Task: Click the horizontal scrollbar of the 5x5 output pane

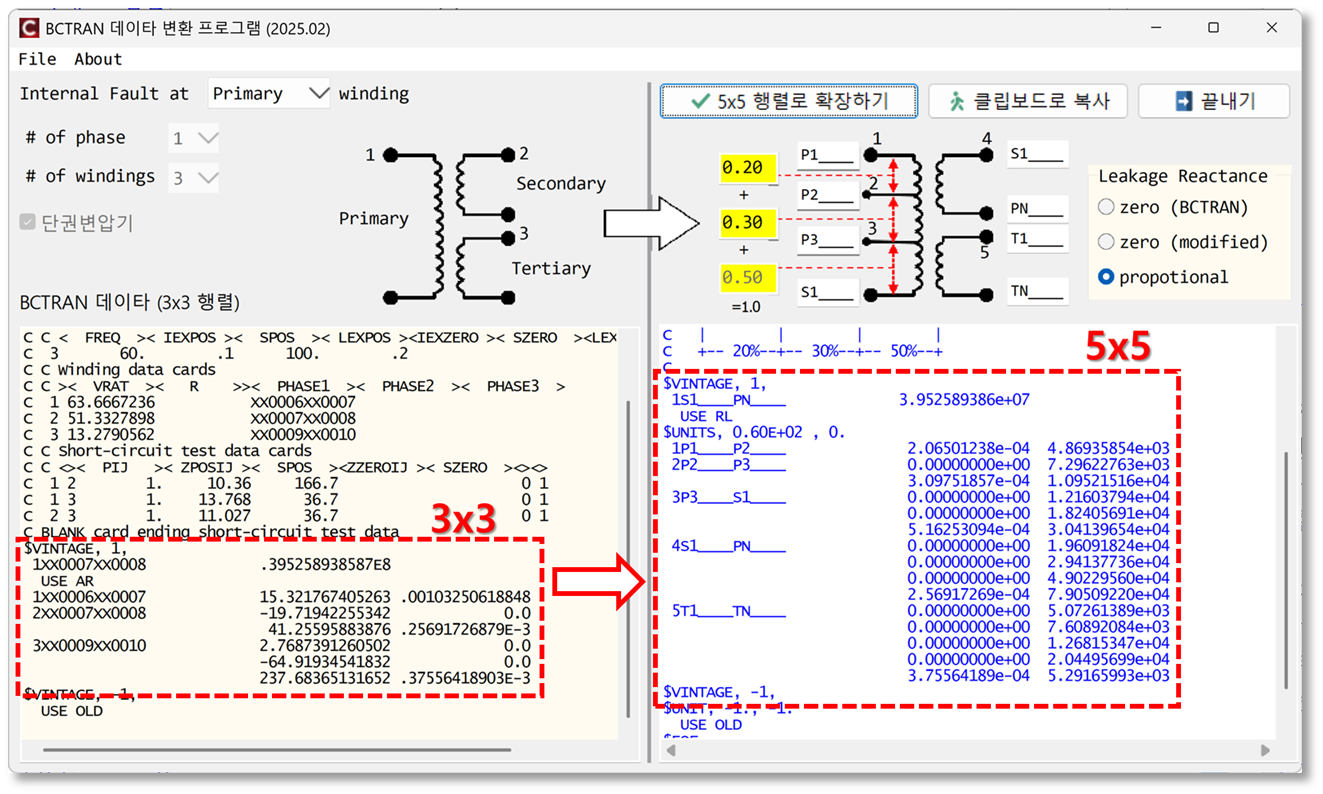Action: (968, 750)
